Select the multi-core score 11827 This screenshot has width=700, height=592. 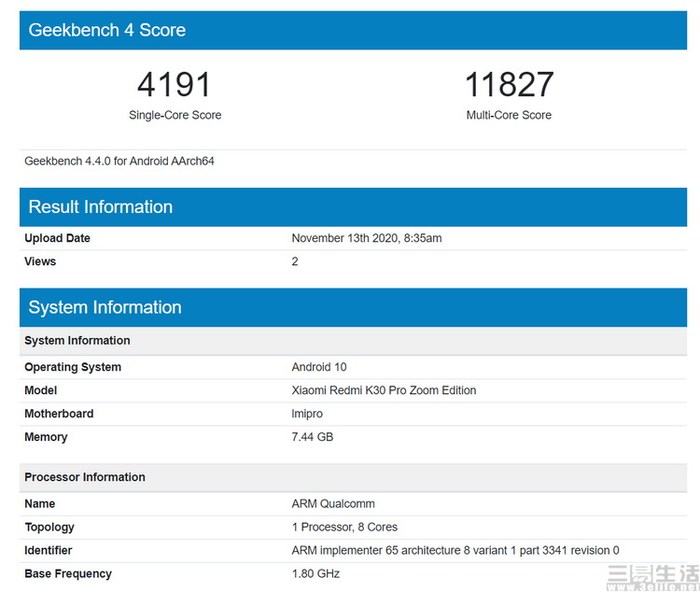click(509, 84)
